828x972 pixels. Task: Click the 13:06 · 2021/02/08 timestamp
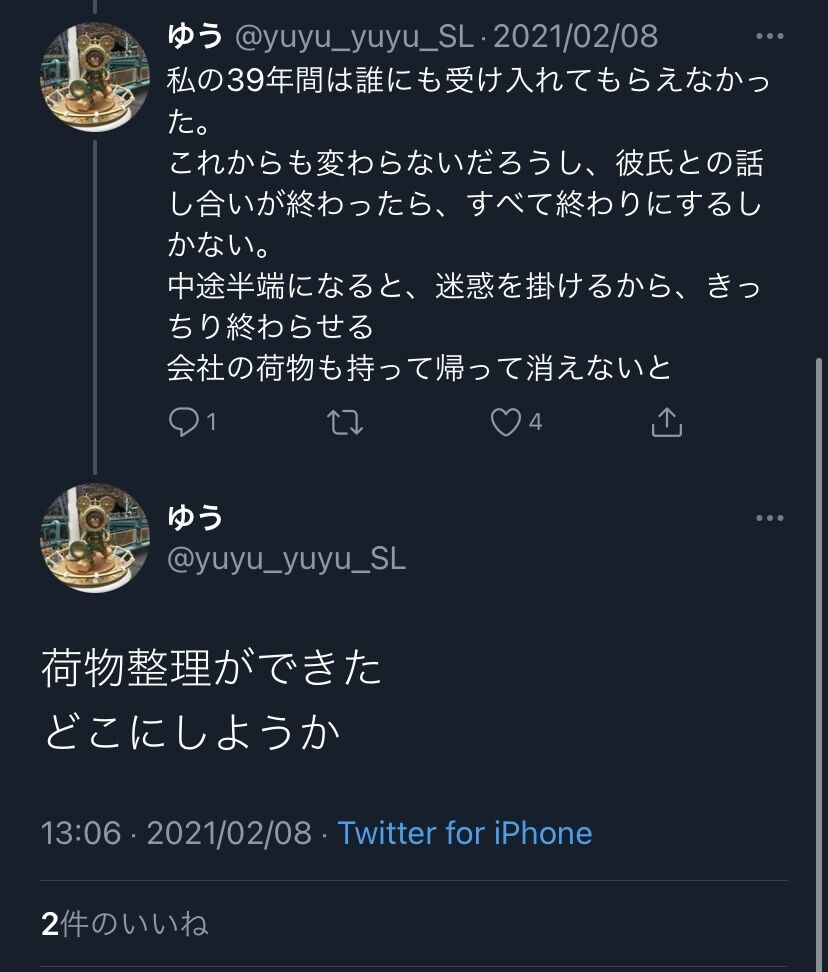click(176, 833)
